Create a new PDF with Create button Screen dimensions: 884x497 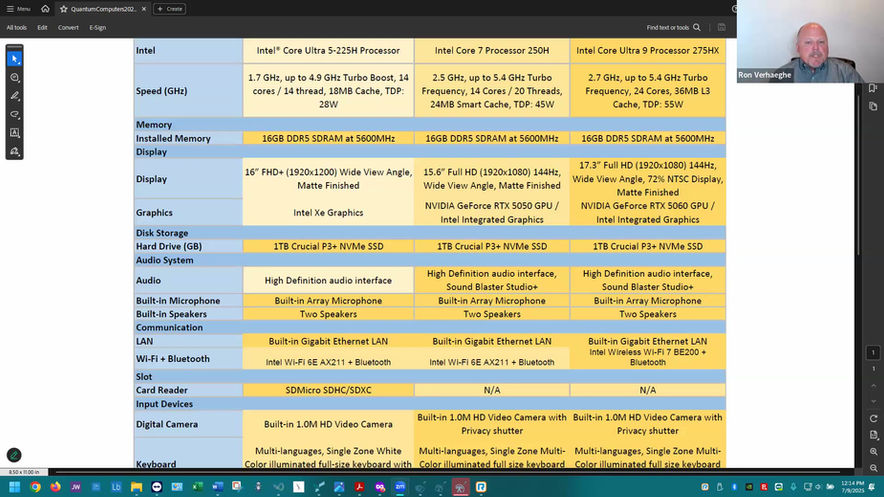coord(170,9)
